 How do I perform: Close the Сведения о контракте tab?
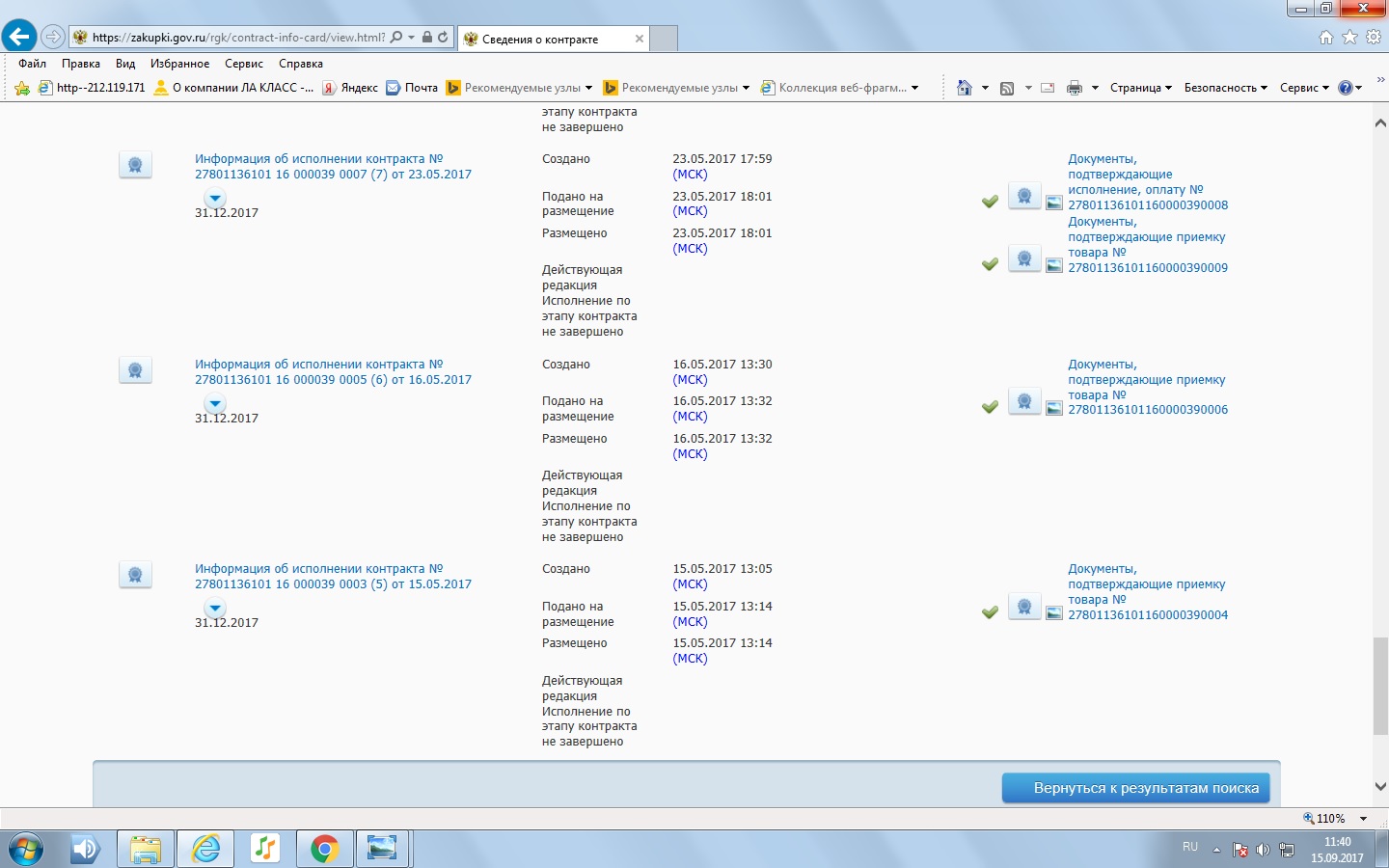coord(639,39)
